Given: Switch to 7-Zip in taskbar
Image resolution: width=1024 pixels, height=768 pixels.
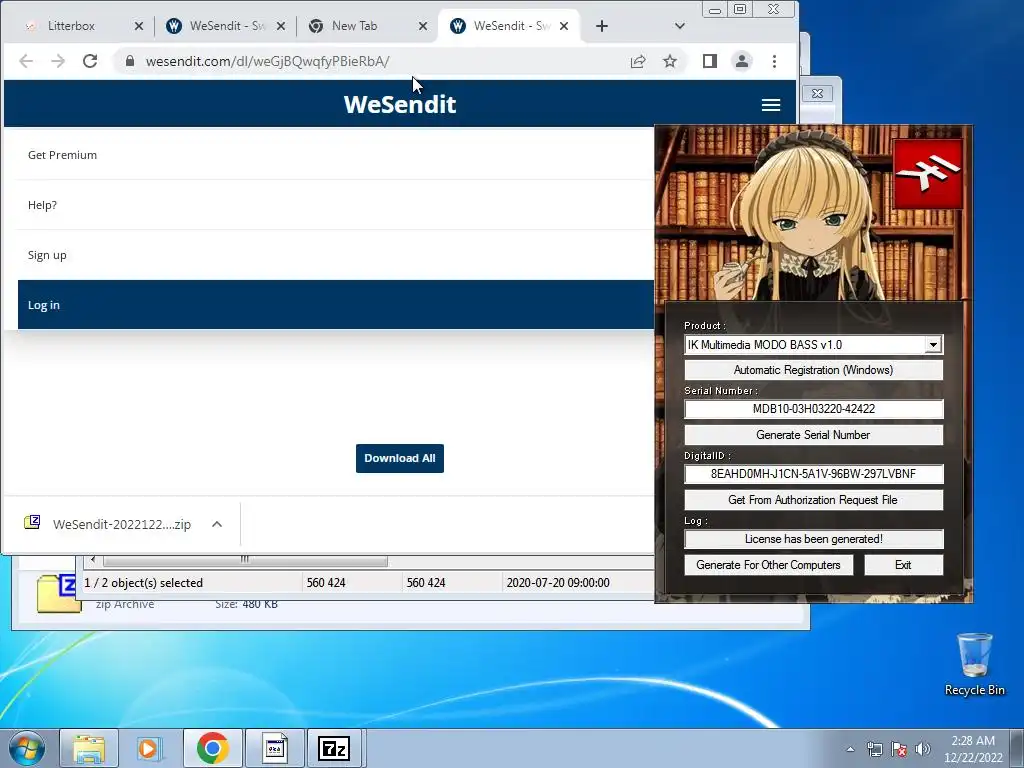Looking at the screenshot, I should click(334, 748).
